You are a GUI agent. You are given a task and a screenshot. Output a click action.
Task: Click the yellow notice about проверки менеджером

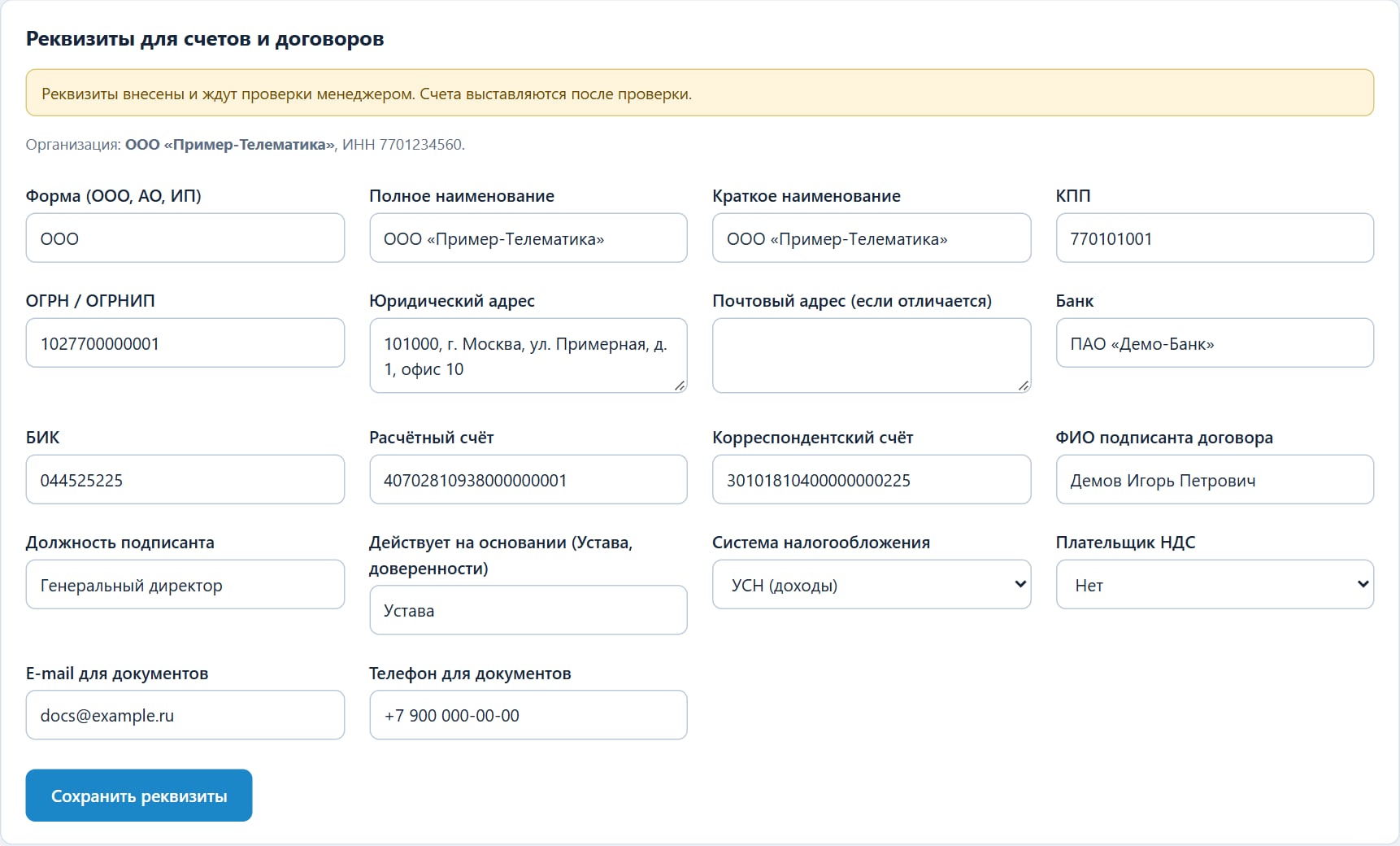(700, 93)
